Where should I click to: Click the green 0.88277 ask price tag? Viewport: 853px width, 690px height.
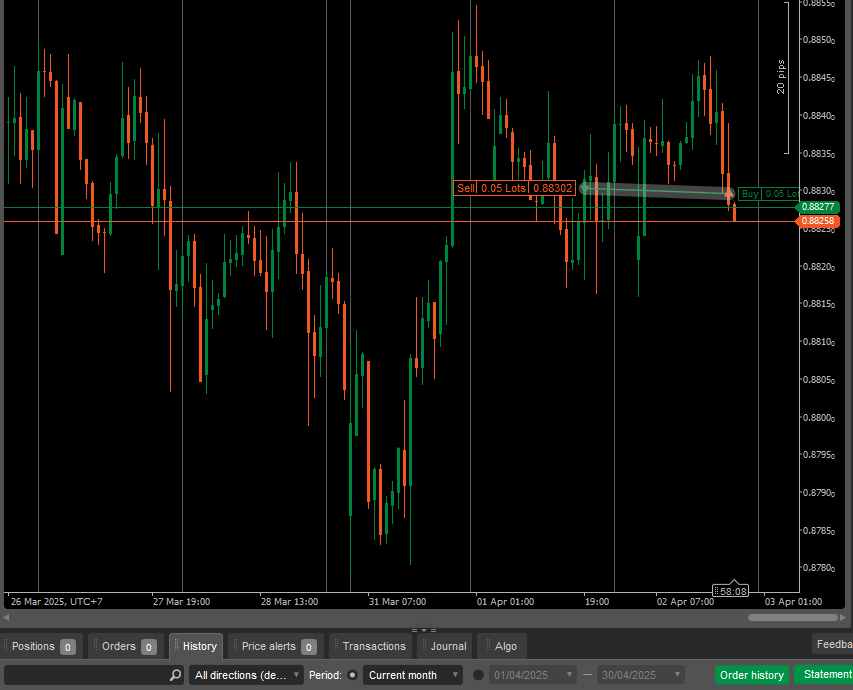click(818, 206)
